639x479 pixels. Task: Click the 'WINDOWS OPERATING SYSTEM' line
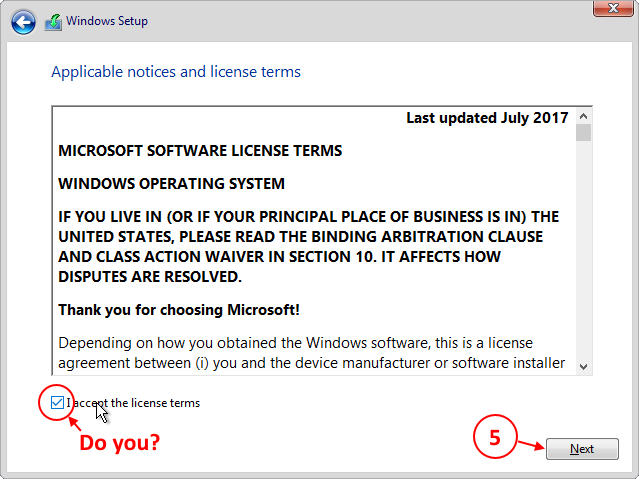point(171,184)
